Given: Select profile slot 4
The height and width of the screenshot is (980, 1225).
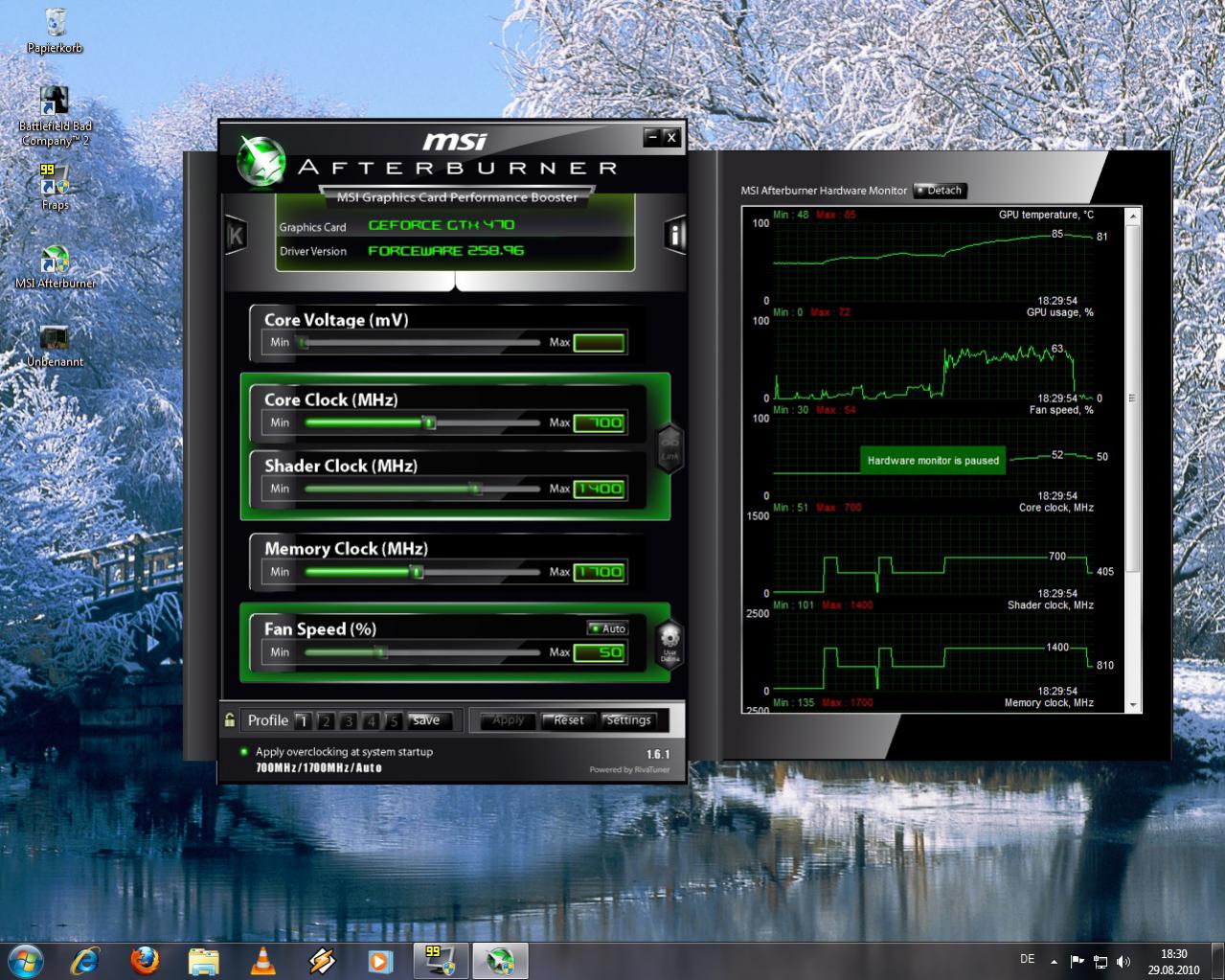Looking at the screenshot, I should pyautogui.click(x=371, y=720).
